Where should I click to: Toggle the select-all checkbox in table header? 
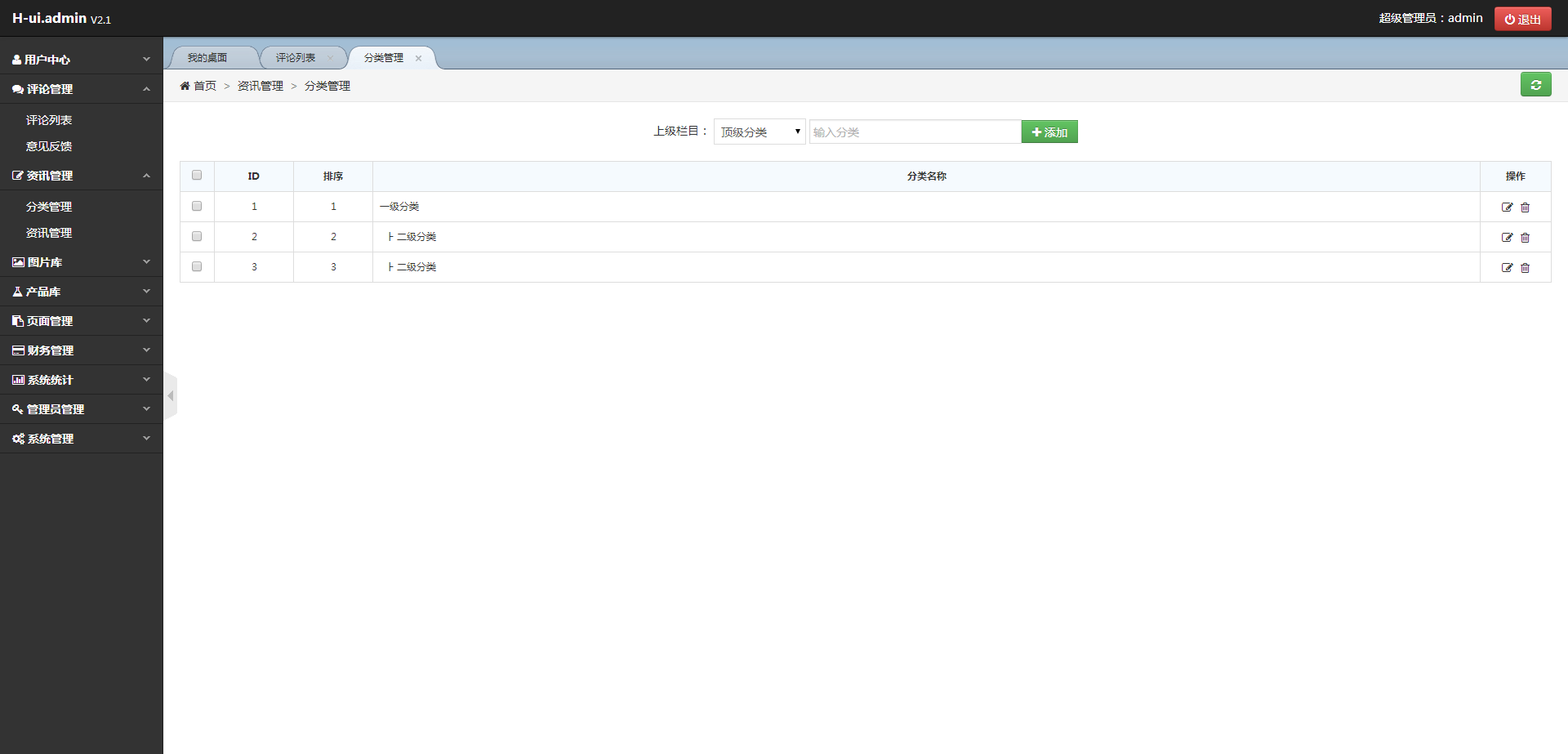point(197,175)
